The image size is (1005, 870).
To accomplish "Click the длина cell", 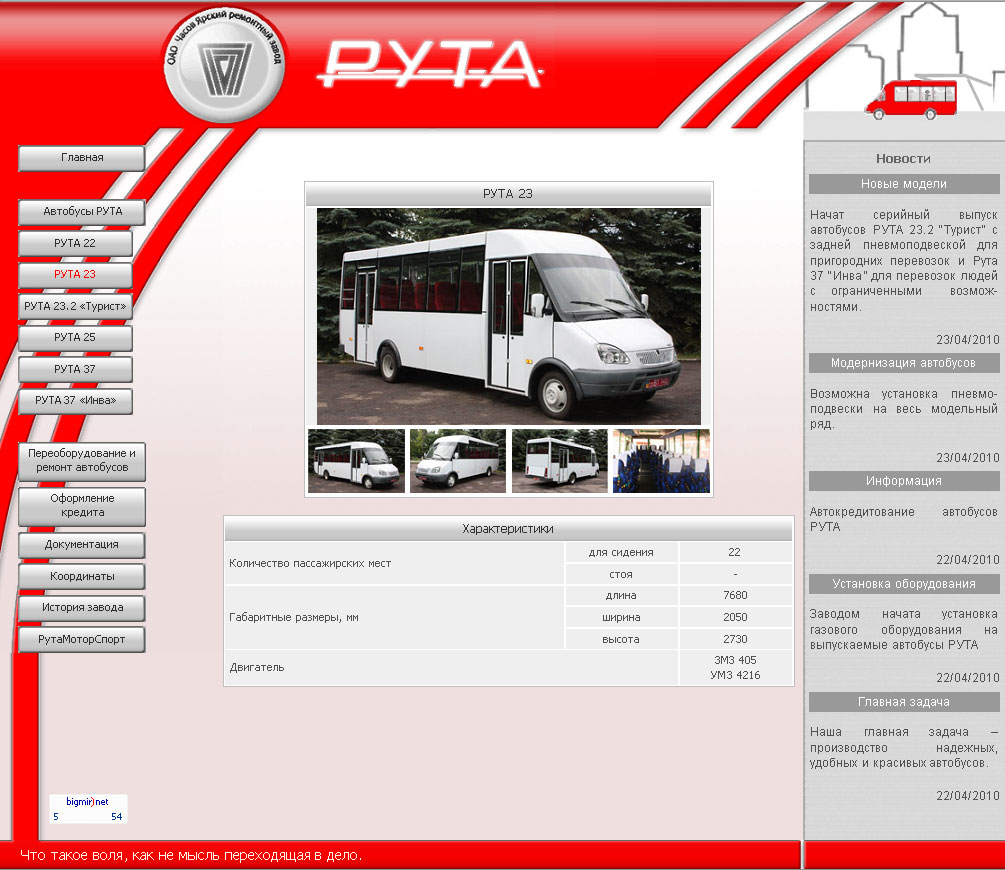I will (621, 596).
